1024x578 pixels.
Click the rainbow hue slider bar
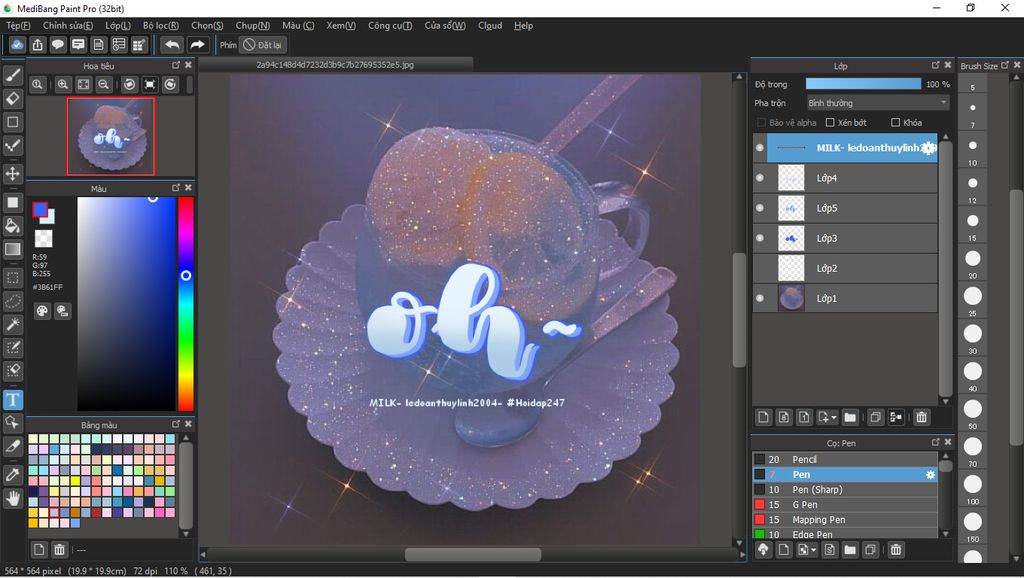[x=185, y=304]
